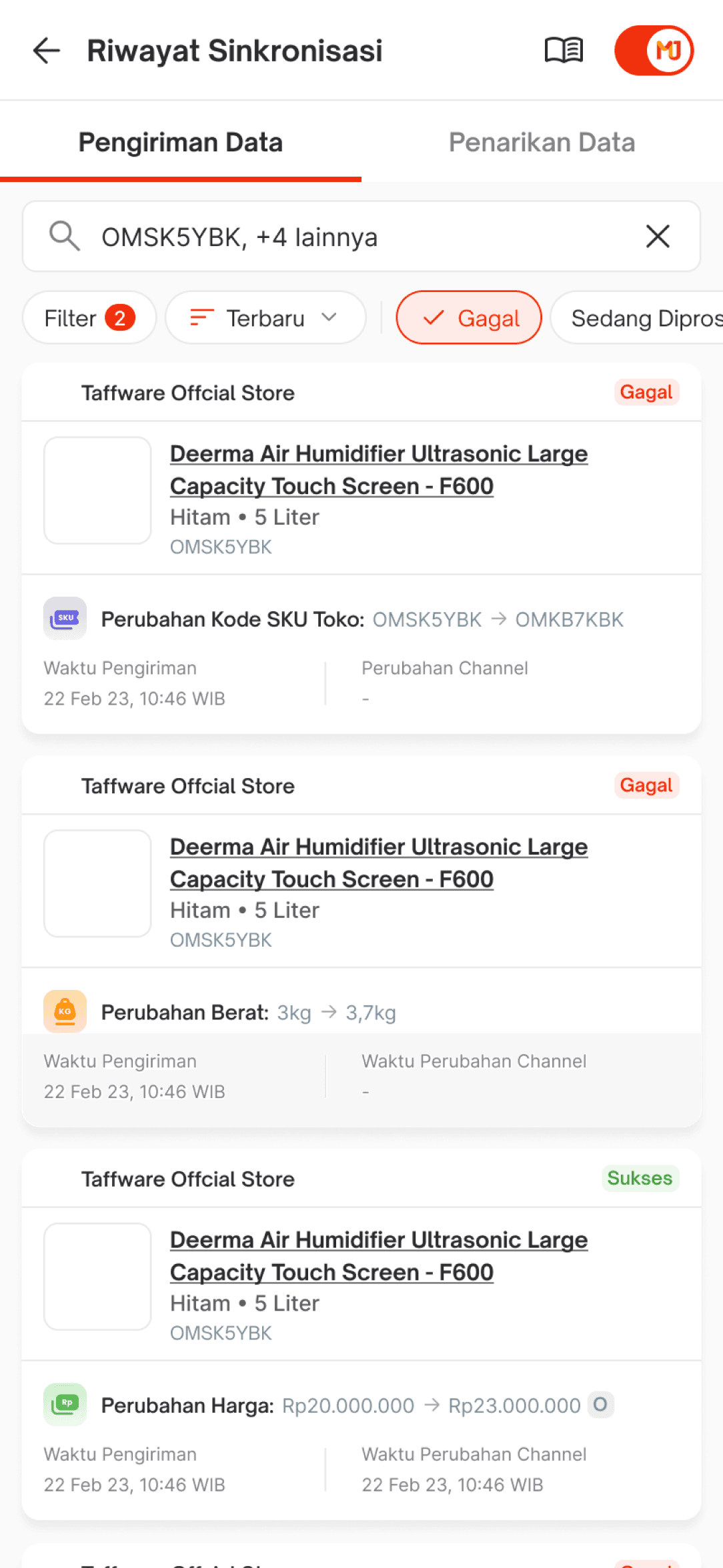Image resolution: width=723 pixels, height=1568 pixels.
Task: Click the Perubahan Harga label
Action: click(x=187, y=1405)
